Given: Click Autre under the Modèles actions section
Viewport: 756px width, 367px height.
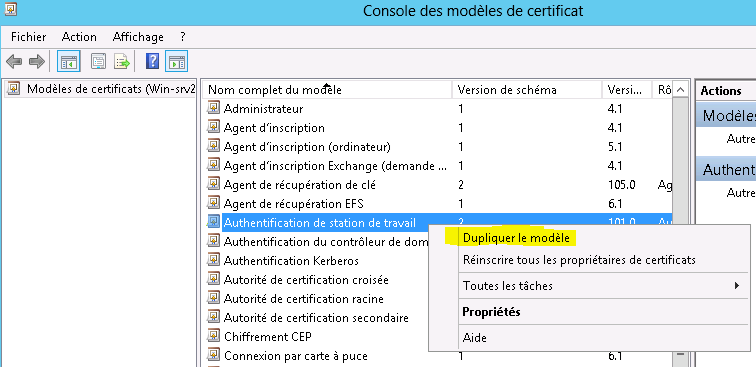Looking at the screenshot, I should click(741, 139).
